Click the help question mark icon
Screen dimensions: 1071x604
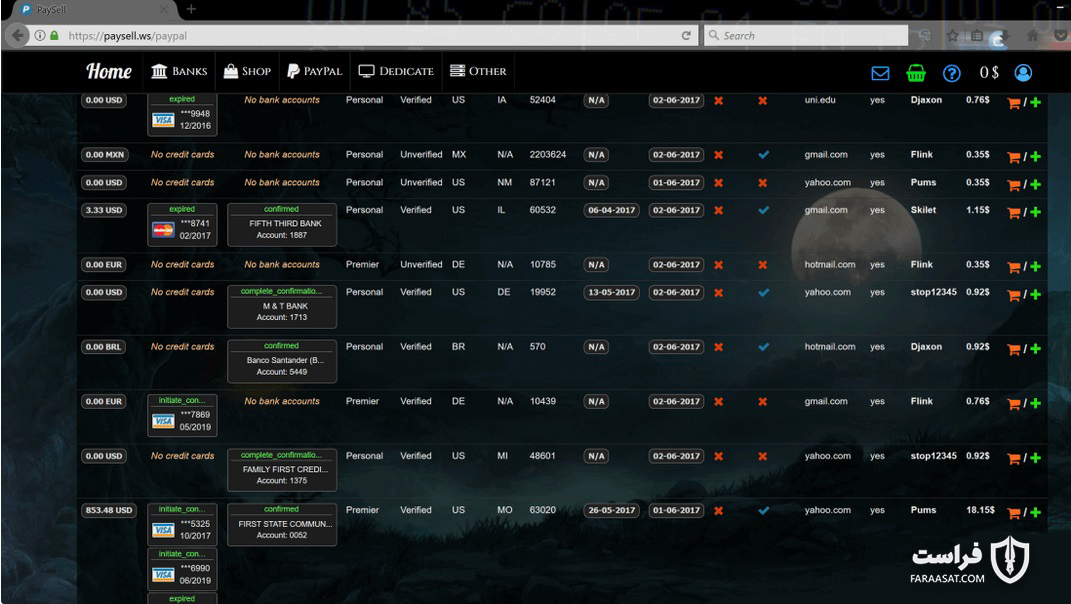coord(951,73)
